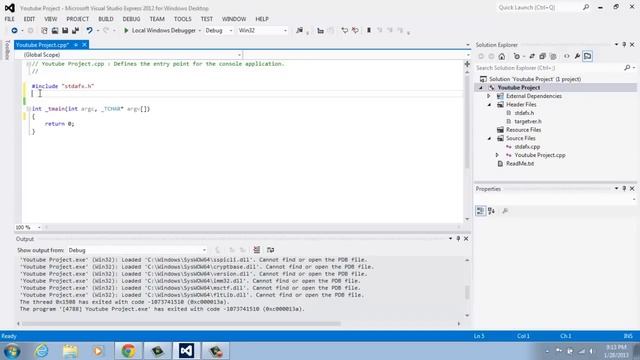Viewport: 640px width, 360px height.
Task: Click the Windows Start button
Action: [12, 351]
